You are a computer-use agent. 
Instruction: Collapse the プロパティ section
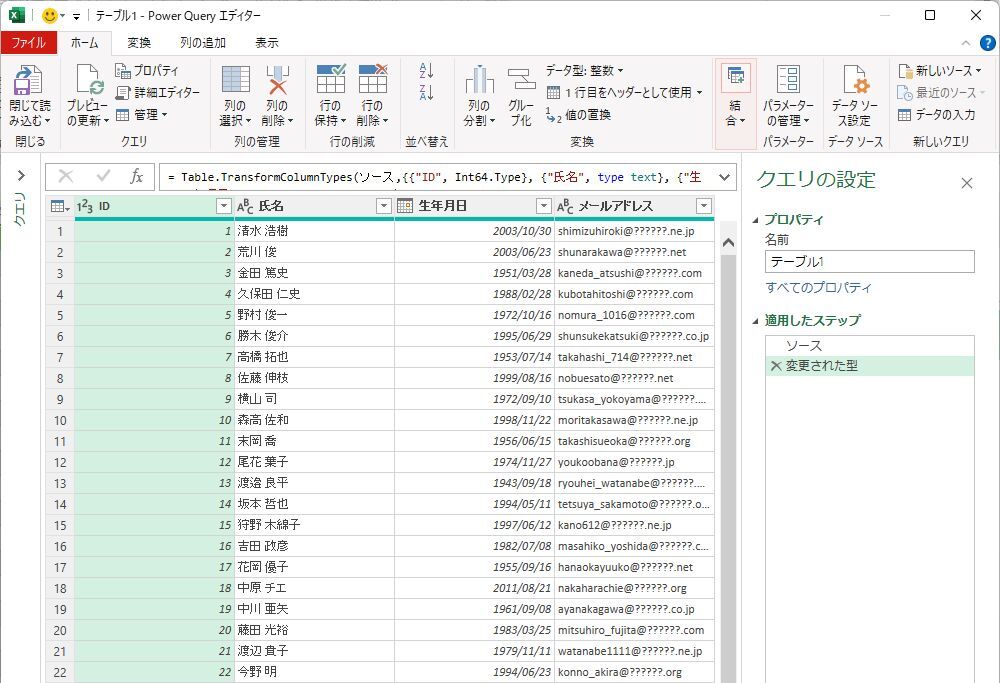tap(756, 220)
